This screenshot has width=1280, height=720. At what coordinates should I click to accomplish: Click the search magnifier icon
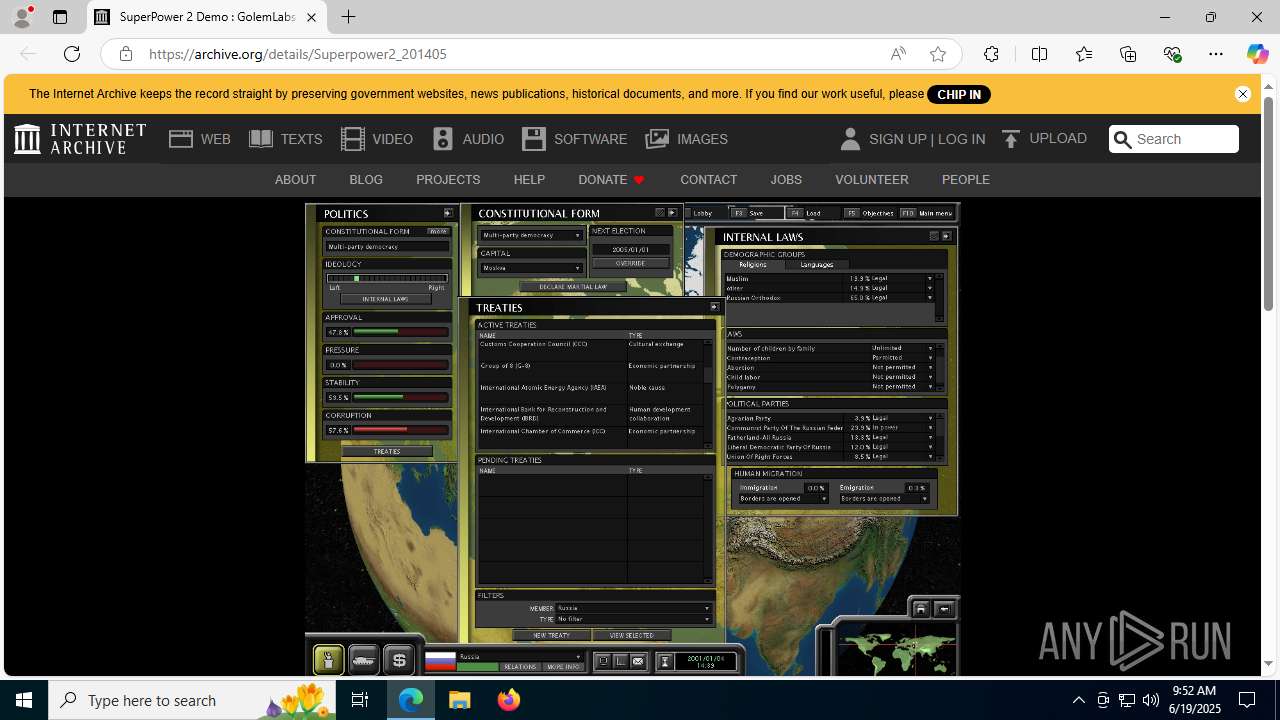coord(1123,140)
